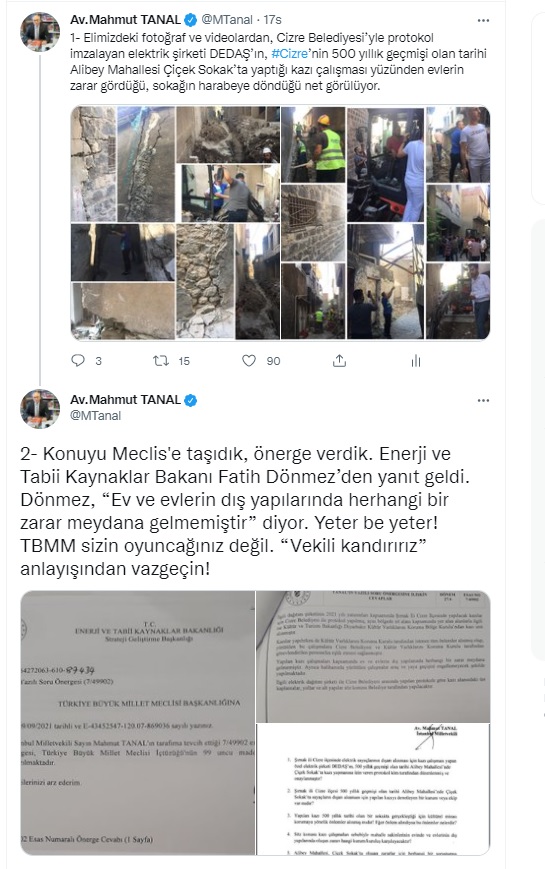Click Av.Mahmut TANAL name on first tweet
The width and height of the screenshot is (545, 869).
tap(125, 20)
